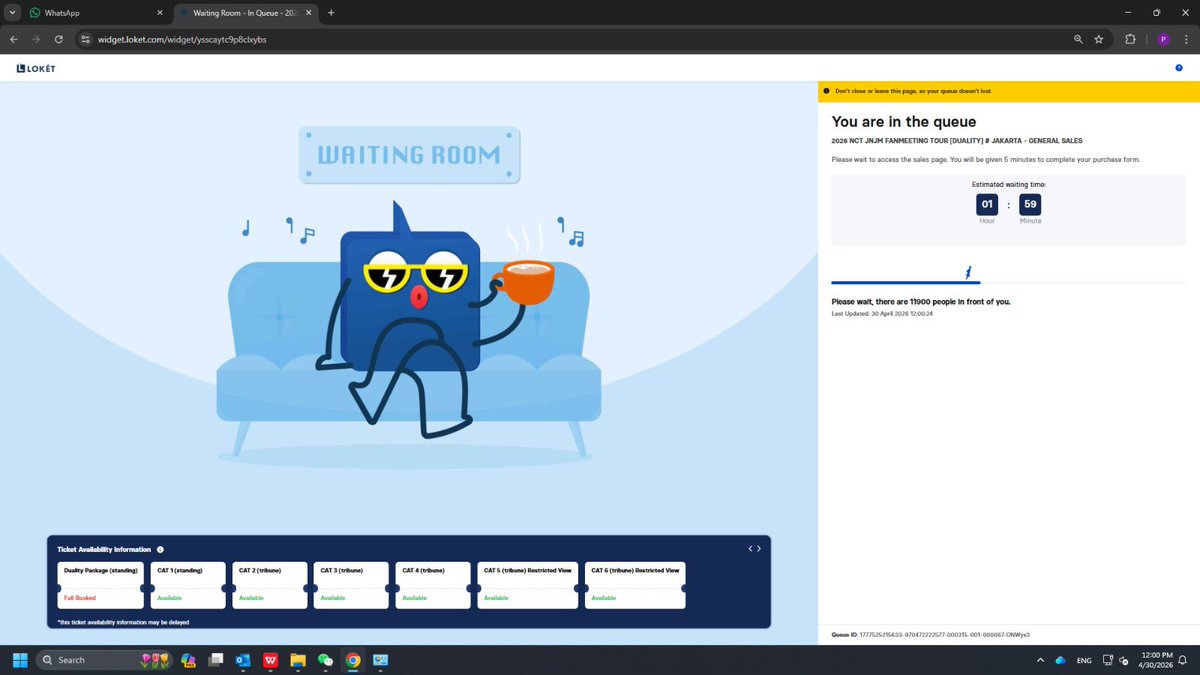Click the LOKET logo in the header
The height and width of the screenshot is (675, 1200).
point(35,68)
